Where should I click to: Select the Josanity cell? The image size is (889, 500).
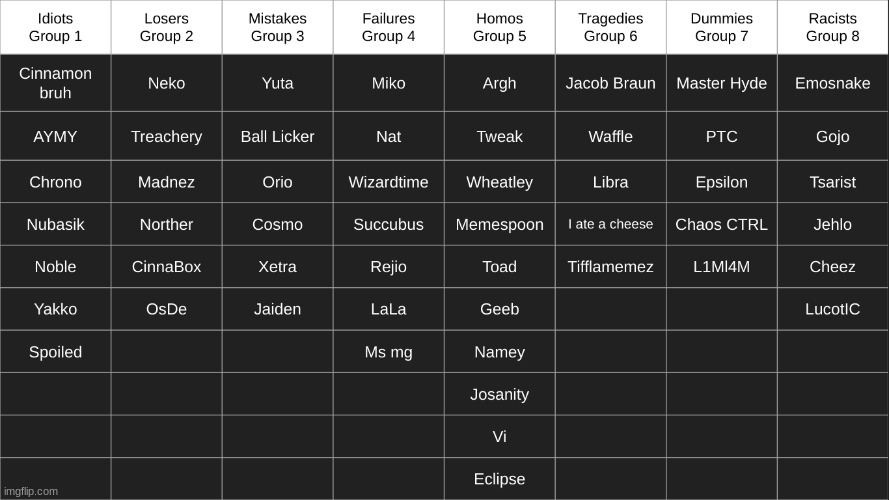point(499,394)
